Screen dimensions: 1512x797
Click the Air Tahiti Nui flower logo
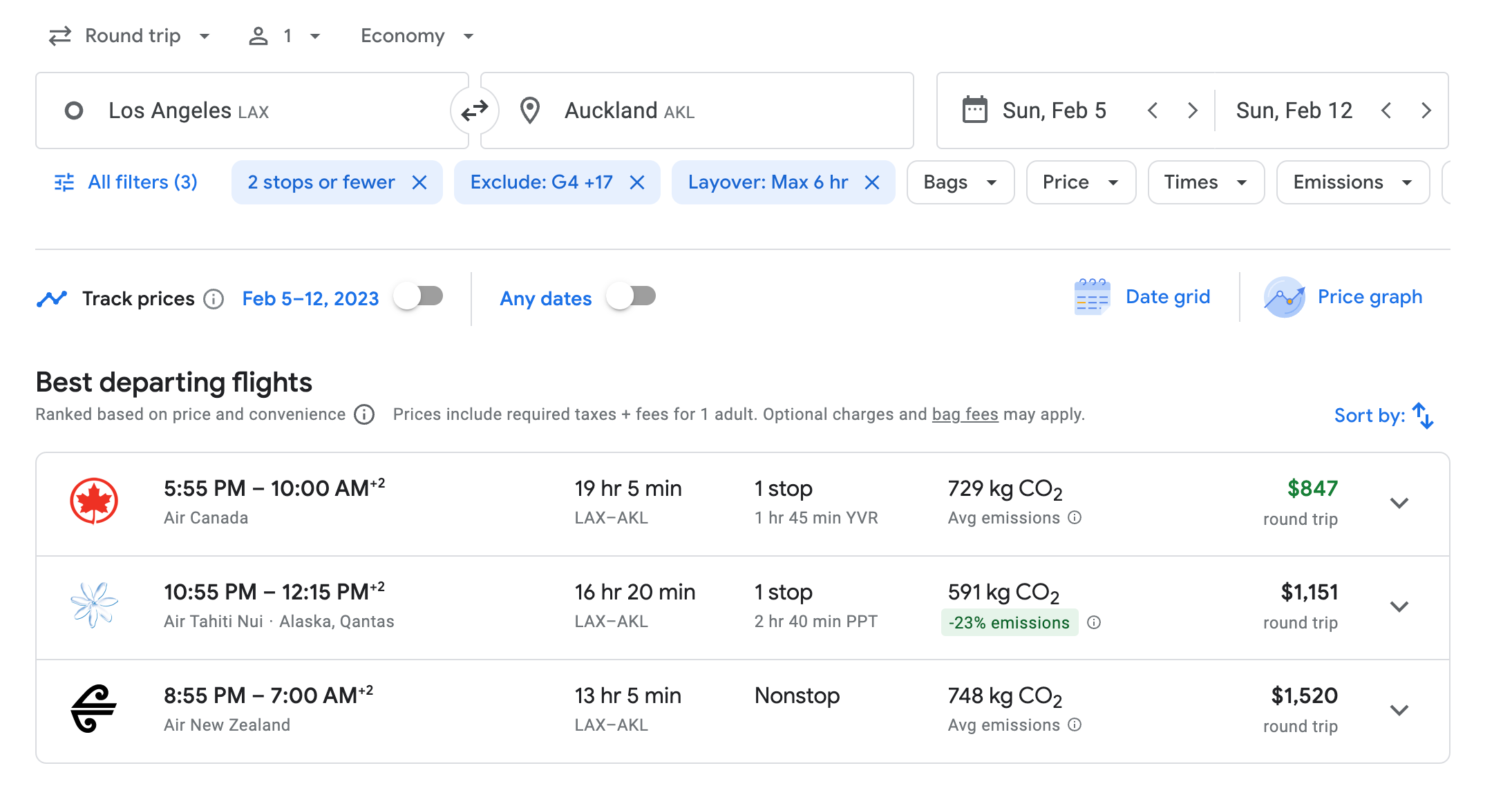pyautogui.click(x=94, y=604)
